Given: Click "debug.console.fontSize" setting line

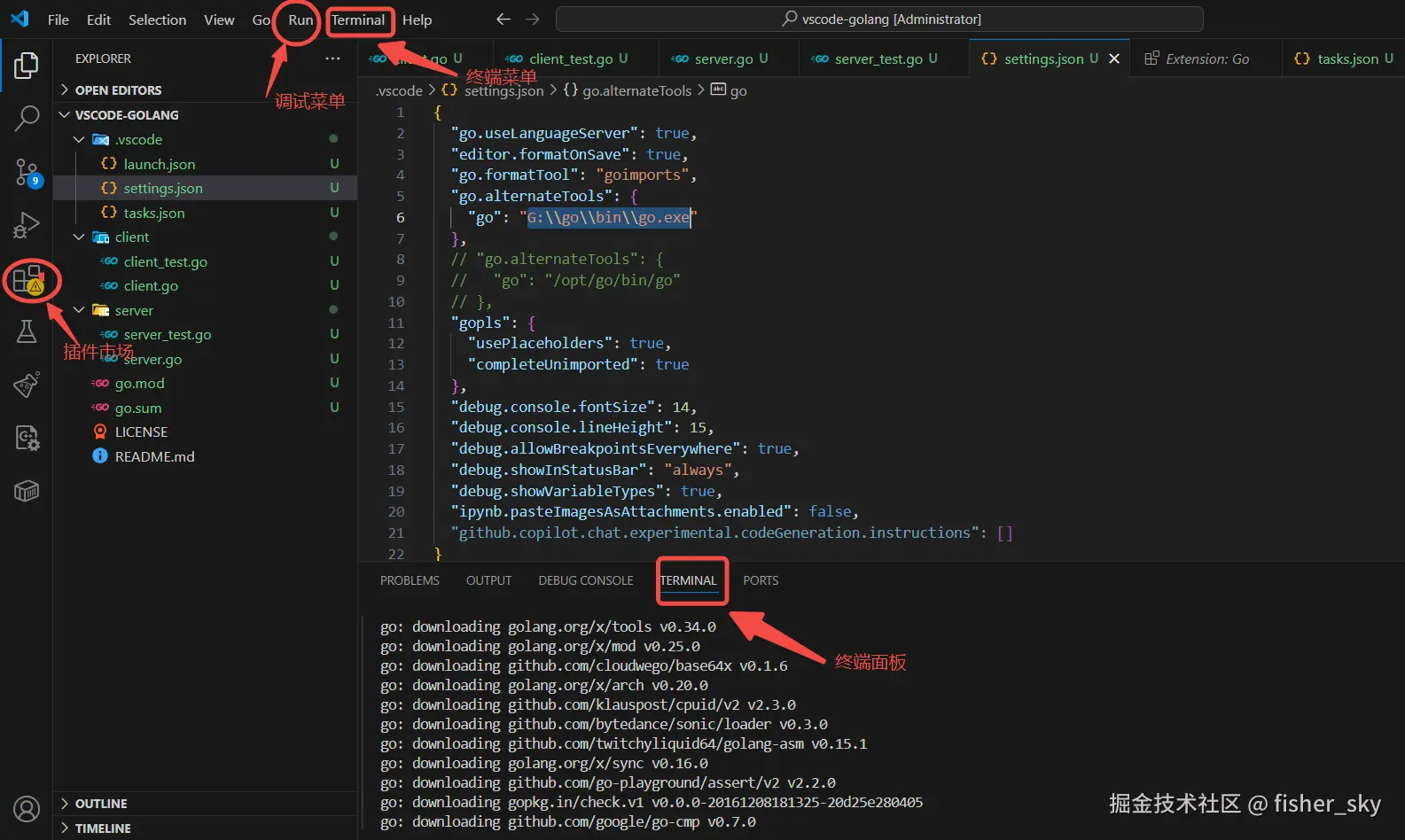Looking at the screenshot, I should [x=574, y=407].
